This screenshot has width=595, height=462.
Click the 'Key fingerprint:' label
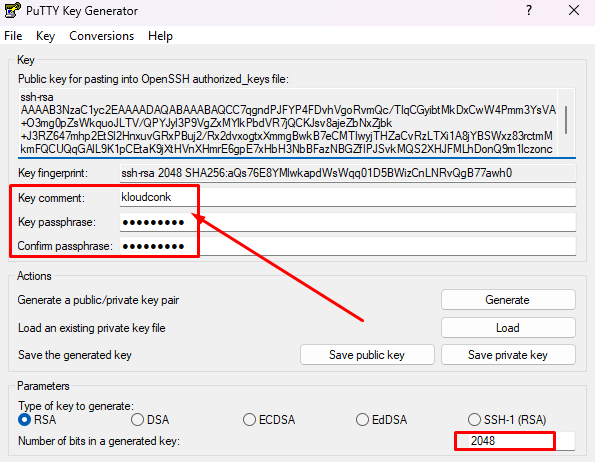(x=53, y=173)
